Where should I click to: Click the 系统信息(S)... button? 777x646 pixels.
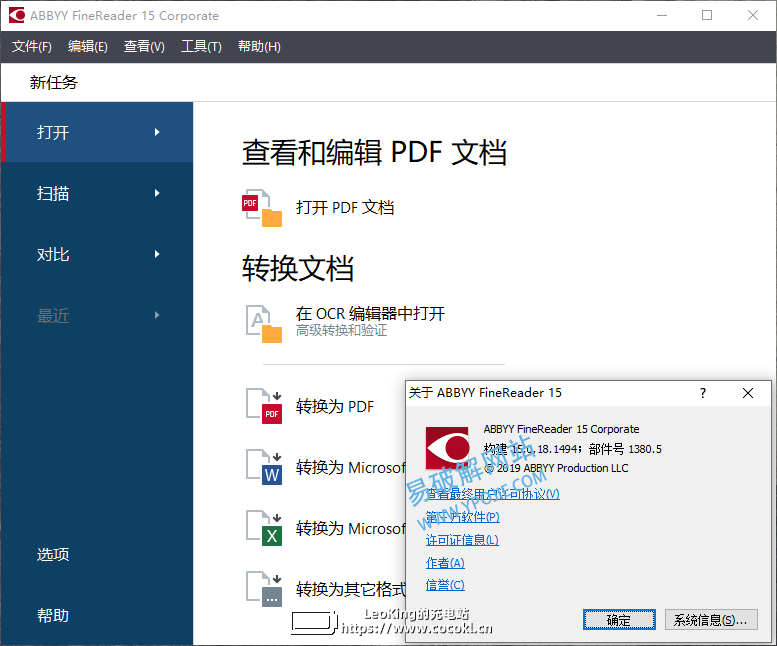[711, 620]
